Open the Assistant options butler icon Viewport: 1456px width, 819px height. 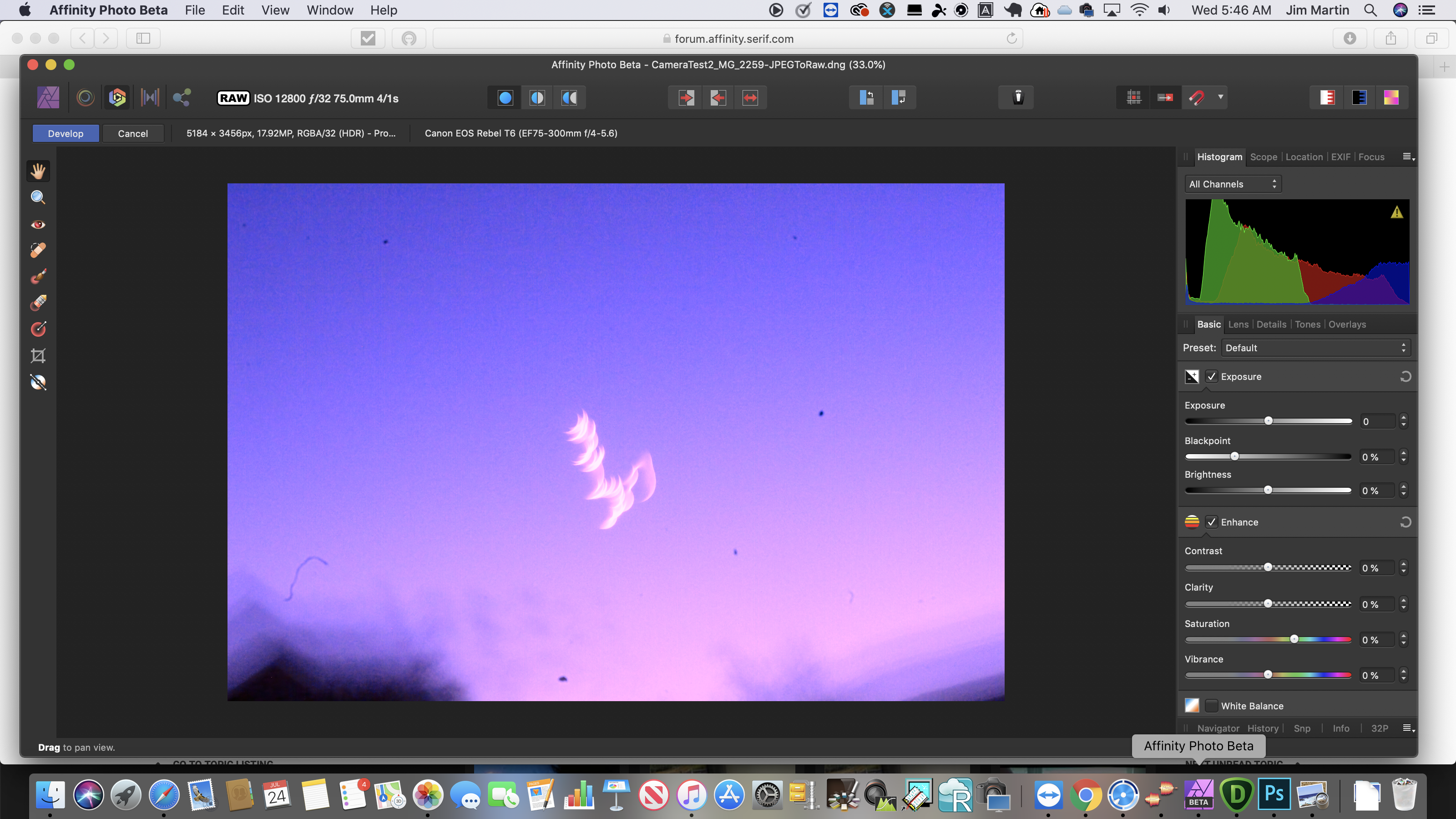pyautogui.click(x=1018, y=97)
